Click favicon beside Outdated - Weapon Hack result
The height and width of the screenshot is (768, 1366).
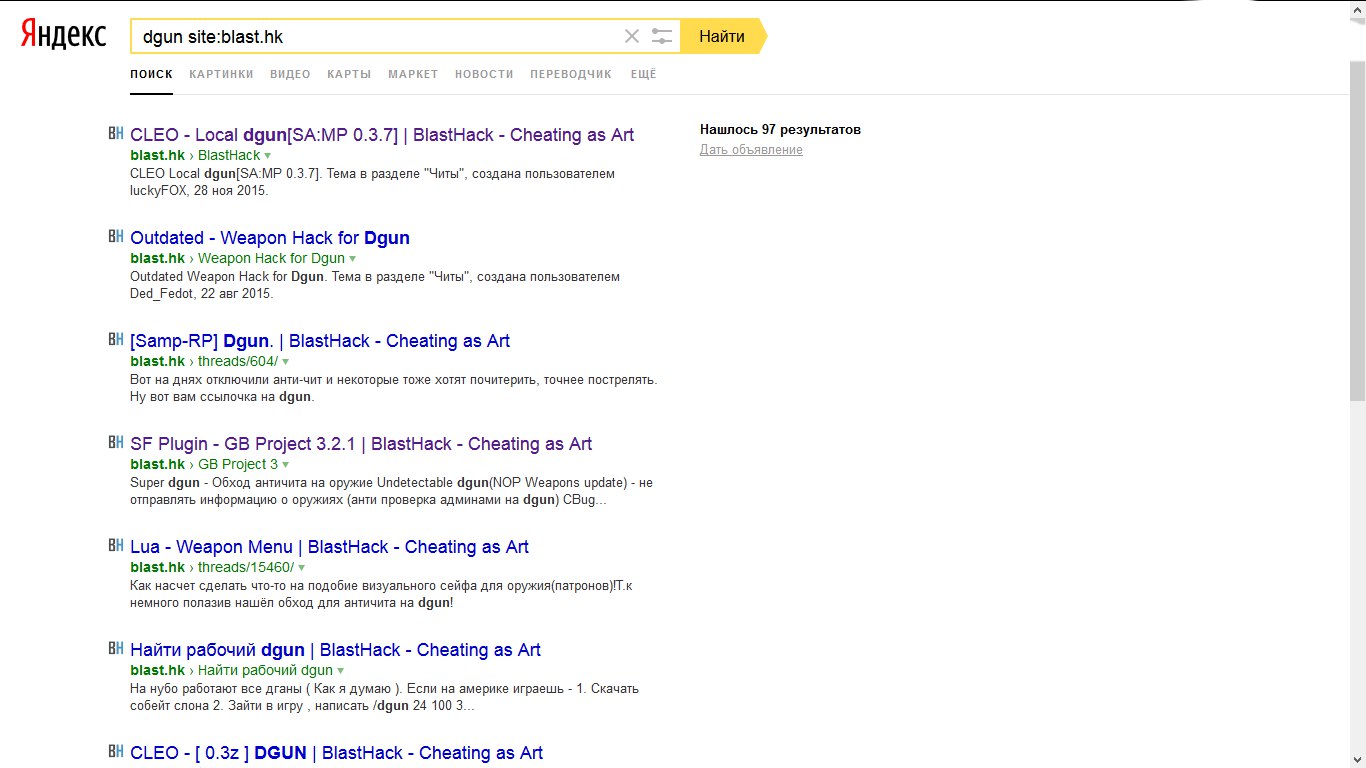click(115, 236)
